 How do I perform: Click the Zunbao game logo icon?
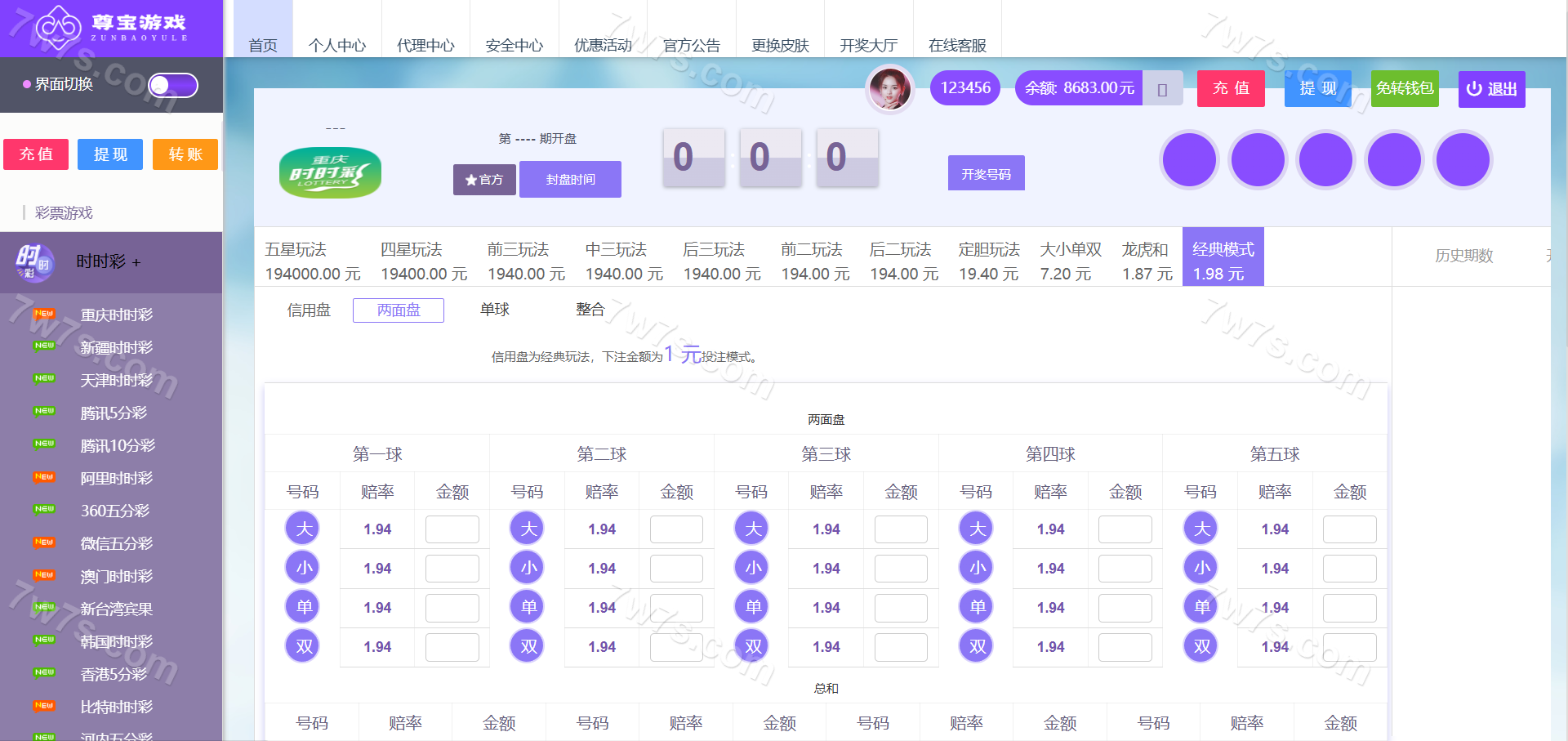pyautogui.click(x=57, y=27)
